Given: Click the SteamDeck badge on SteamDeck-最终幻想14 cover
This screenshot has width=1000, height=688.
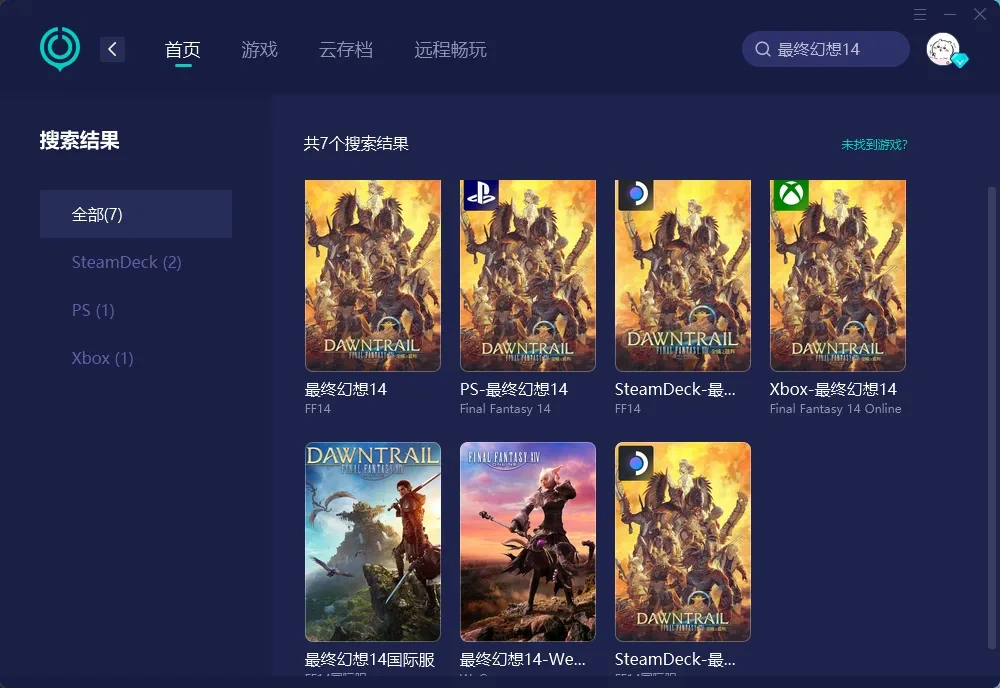Looking at the screenshot, I should (x=637, y=194).
